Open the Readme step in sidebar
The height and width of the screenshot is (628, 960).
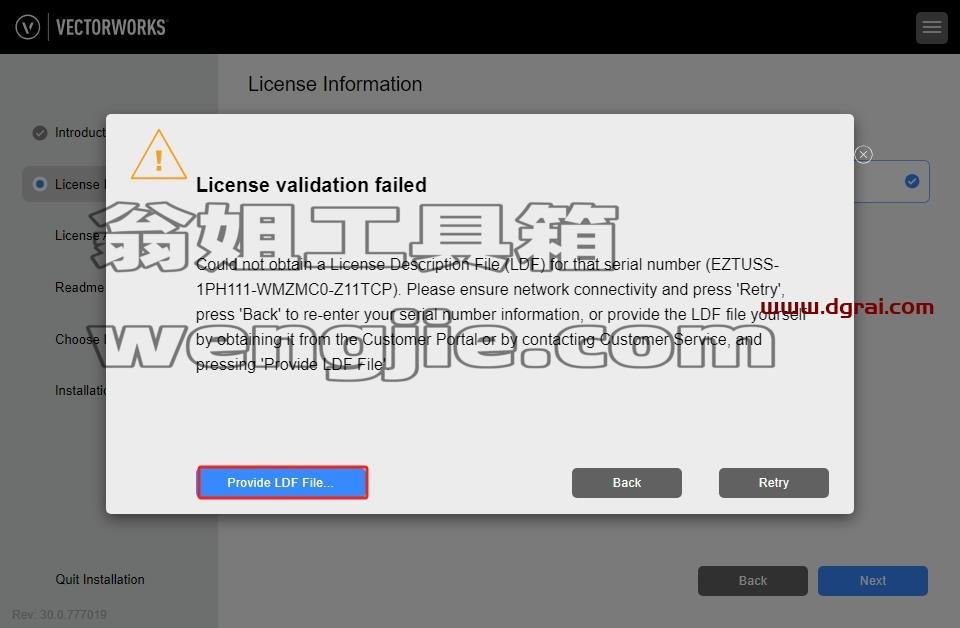point(80,287)
